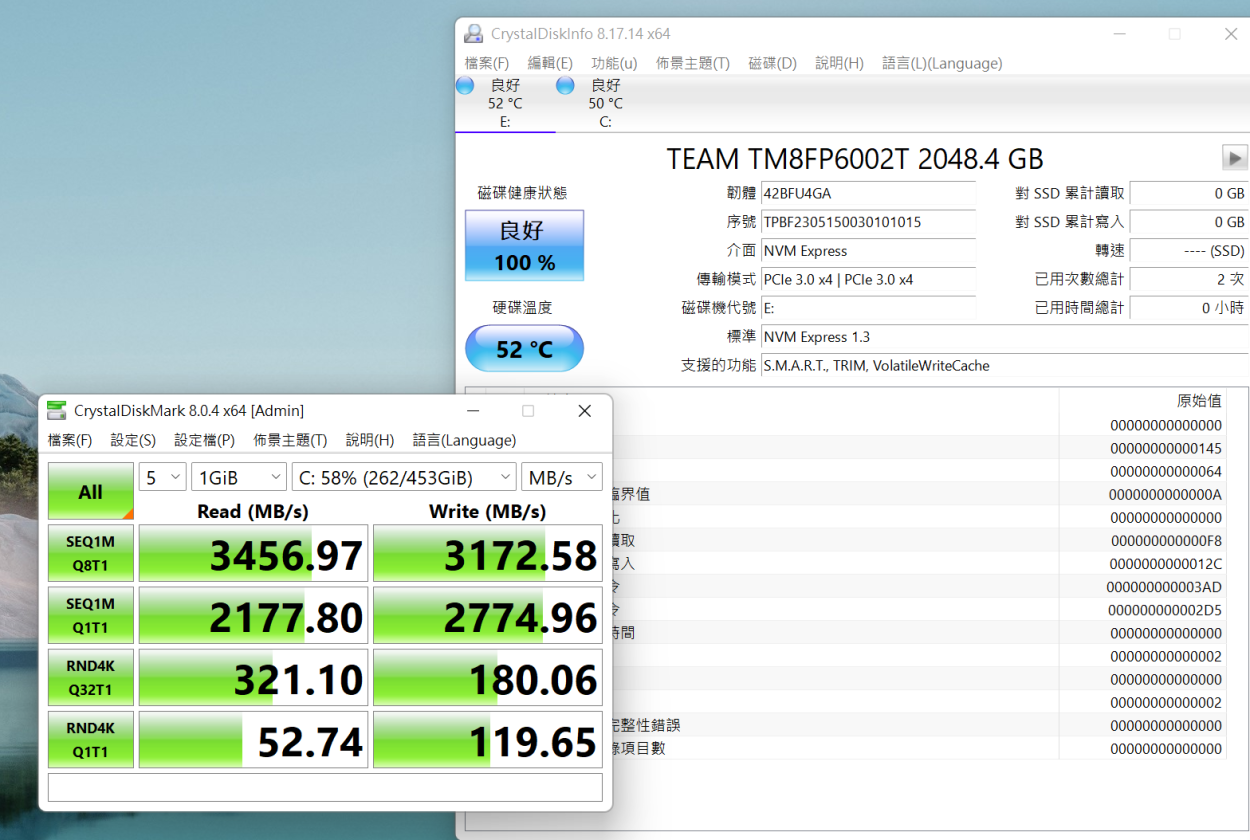The width and height of the screenshot is (1250, 840).
Task: Click the transfer mode field PCIe 3.0 x4
Action: 869,280
